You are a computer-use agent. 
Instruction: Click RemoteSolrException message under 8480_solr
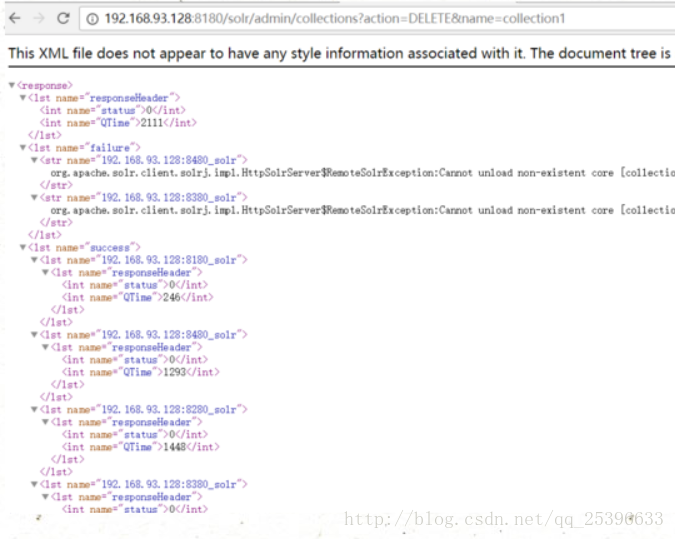362,173
